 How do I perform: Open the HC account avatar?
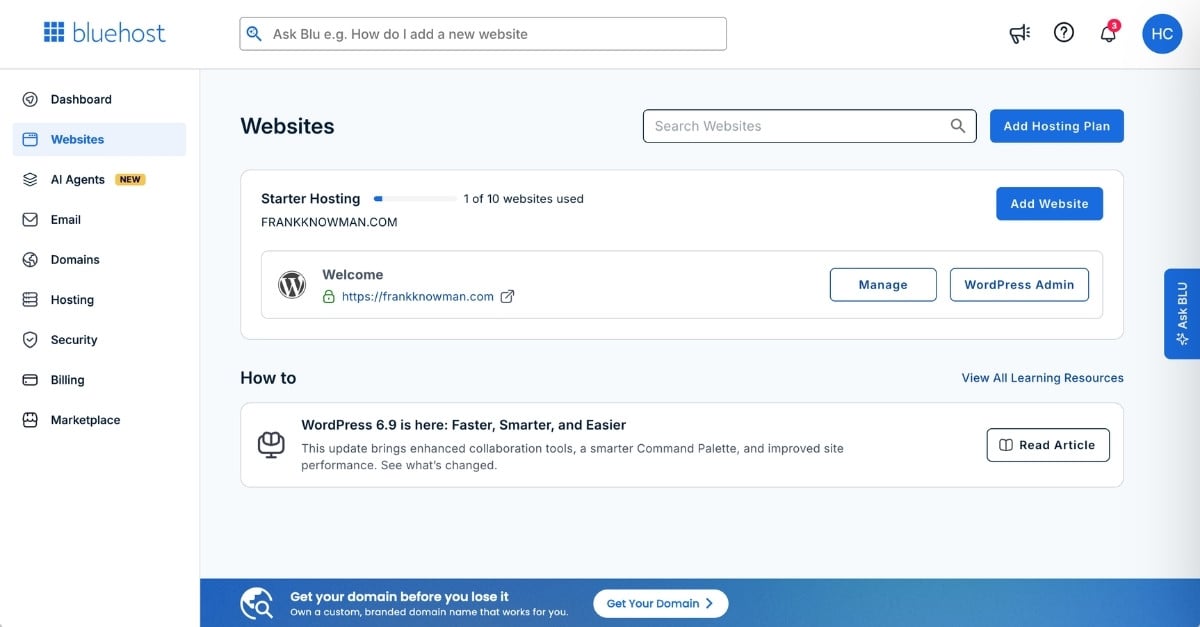pyautogui.click(x=1162, y=34)
